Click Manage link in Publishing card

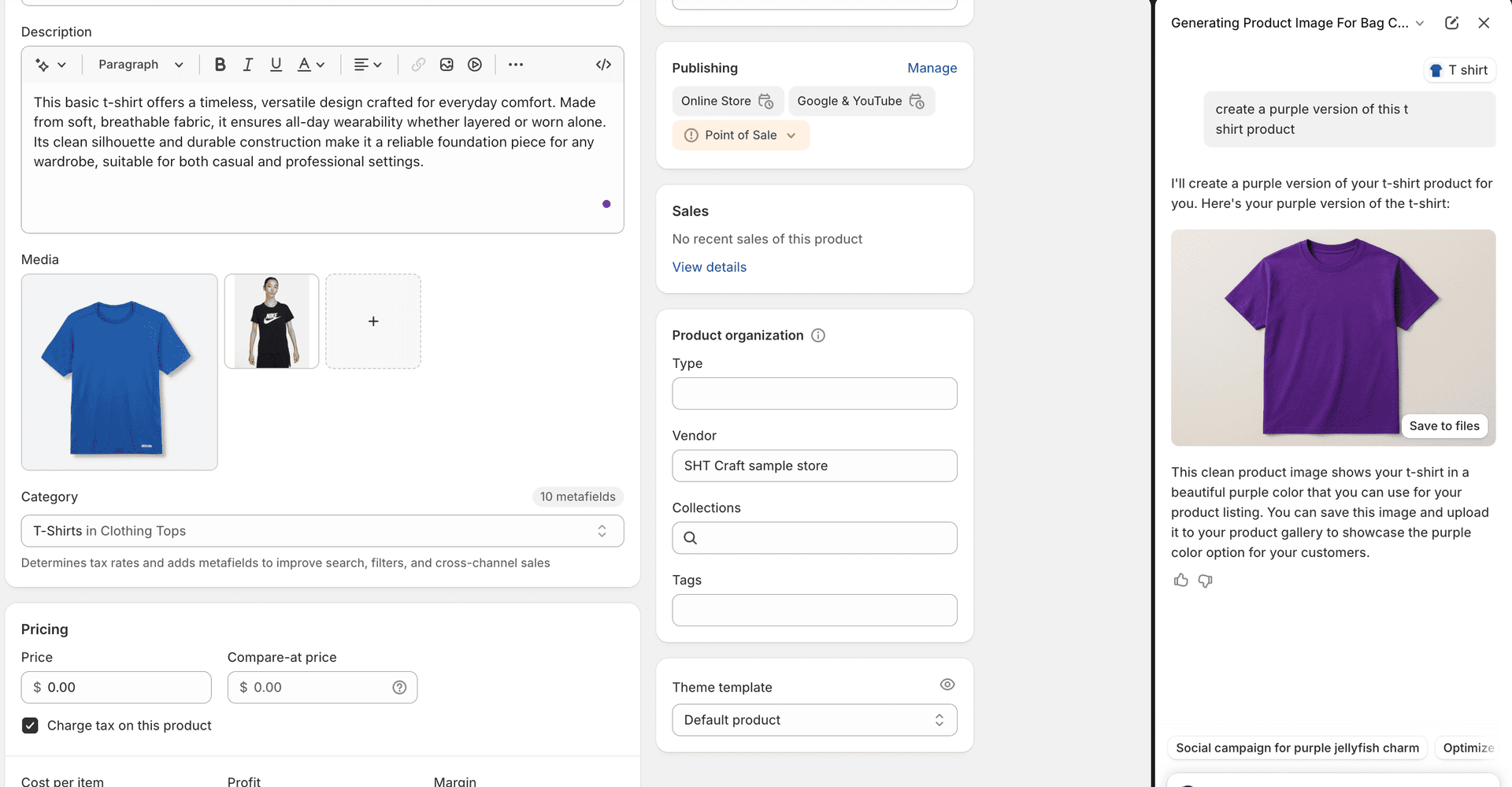click(x=932, y=68)
